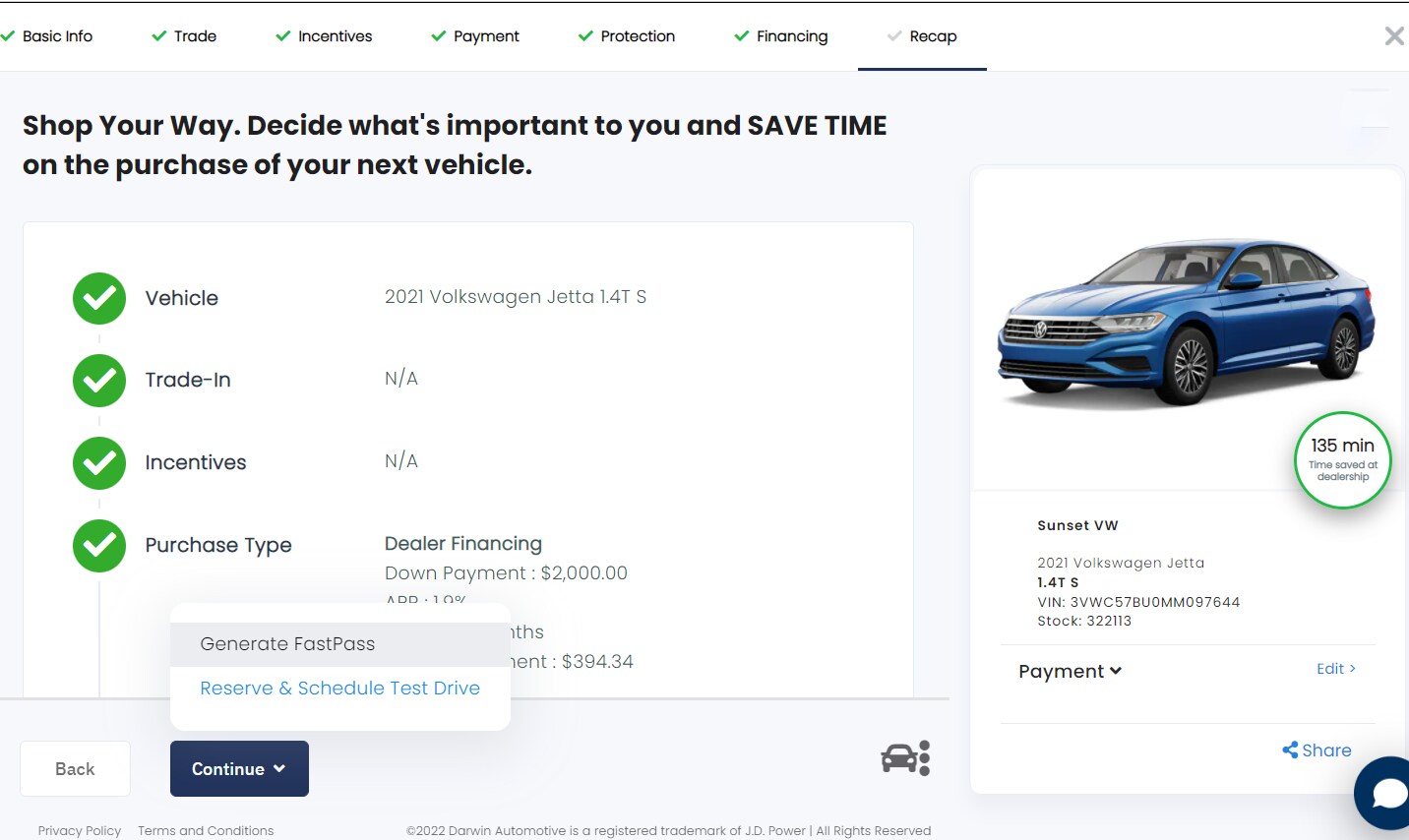Go to the Financing step tab
The width and height of the screenshot is (1409, 840).
[x=781, y=36]
